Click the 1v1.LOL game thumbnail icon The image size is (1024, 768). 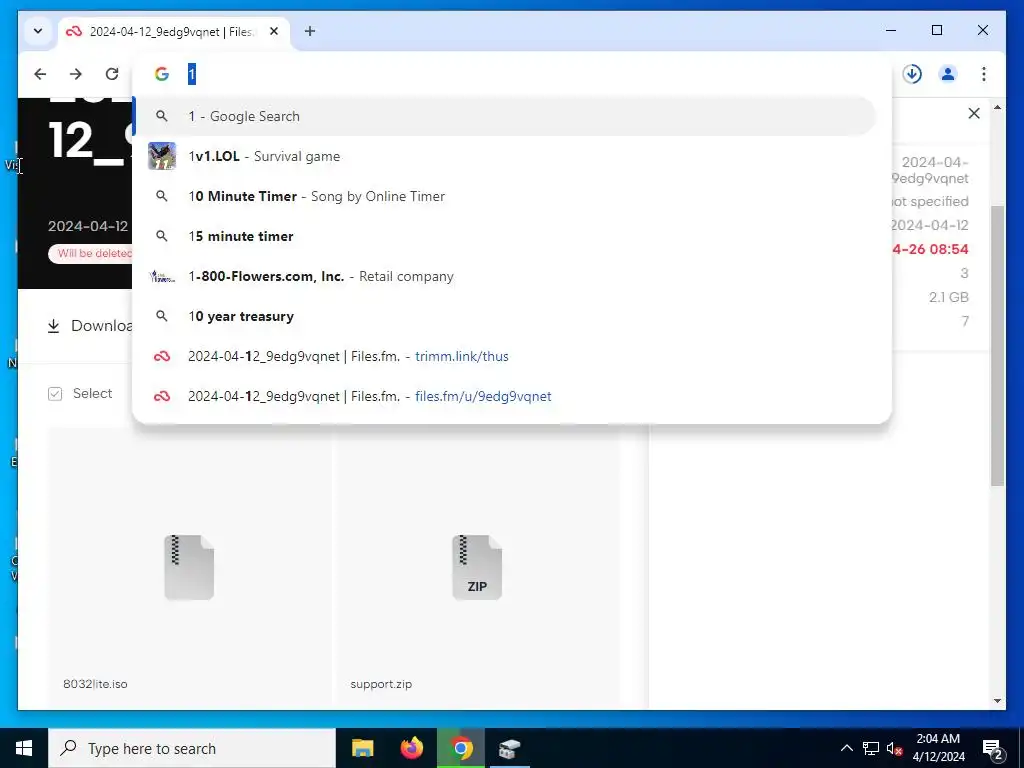[x=162, y=156]
